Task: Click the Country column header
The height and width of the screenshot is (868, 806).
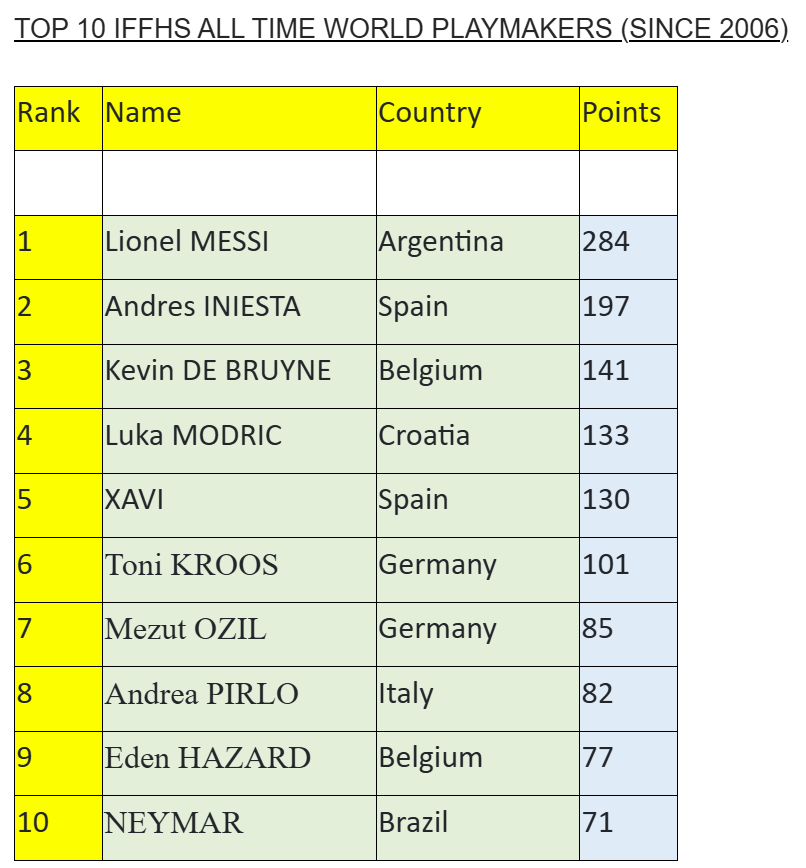Action: coord(478,118)
